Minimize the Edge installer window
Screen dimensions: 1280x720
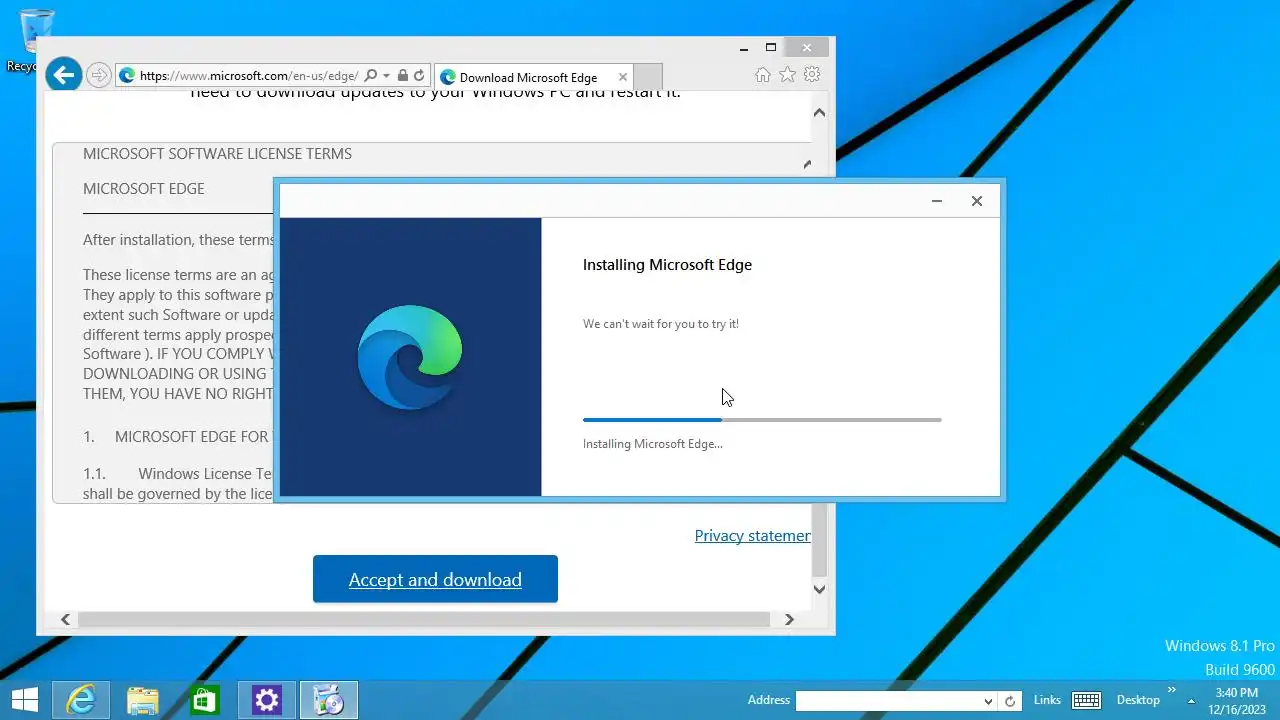point(937,201)
